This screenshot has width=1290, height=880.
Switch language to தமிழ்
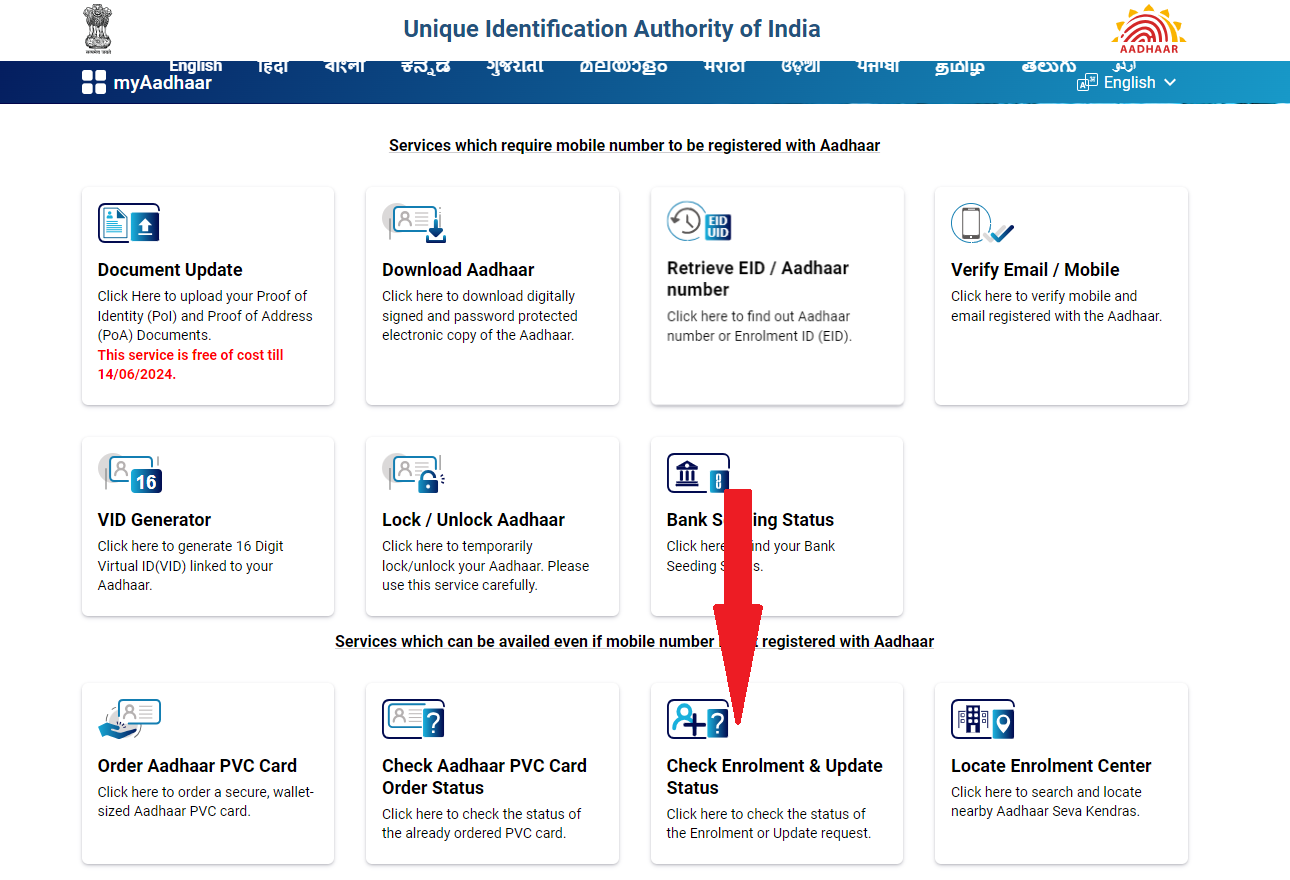tap(958, 64)
